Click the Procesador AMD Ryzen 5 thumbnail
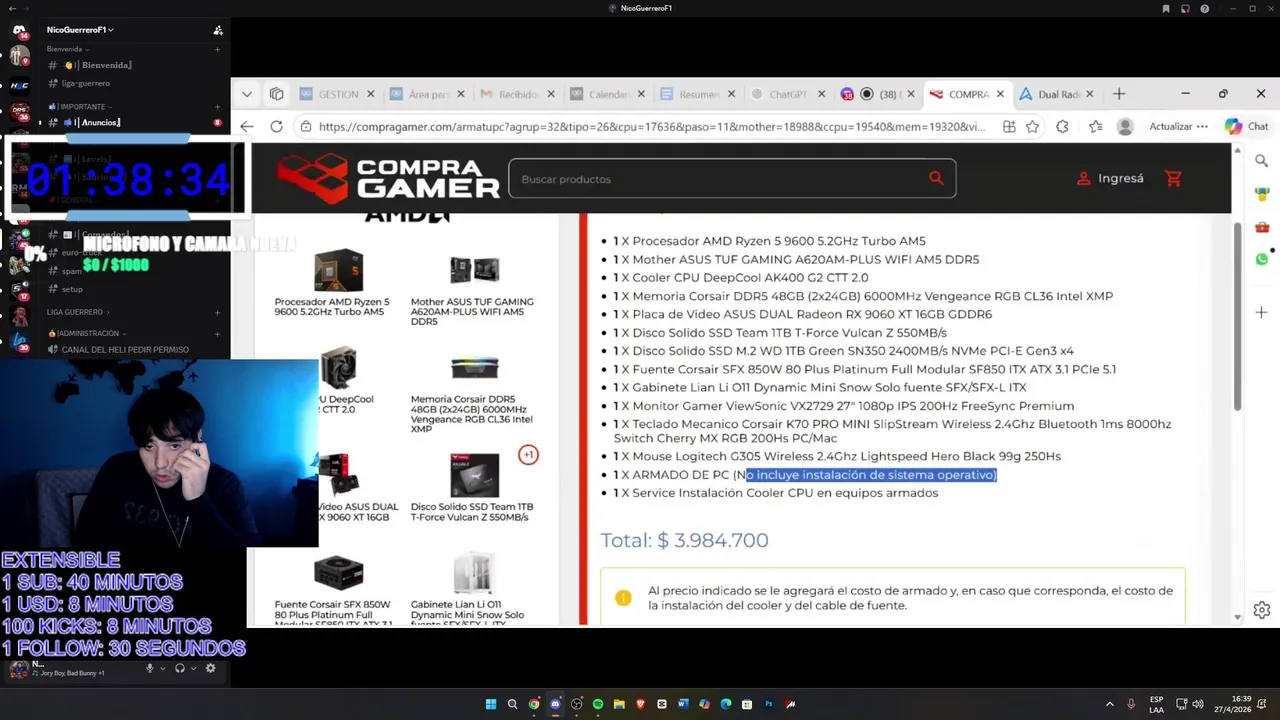Viewport: 1280px width, 720px height. pos(338,269)
